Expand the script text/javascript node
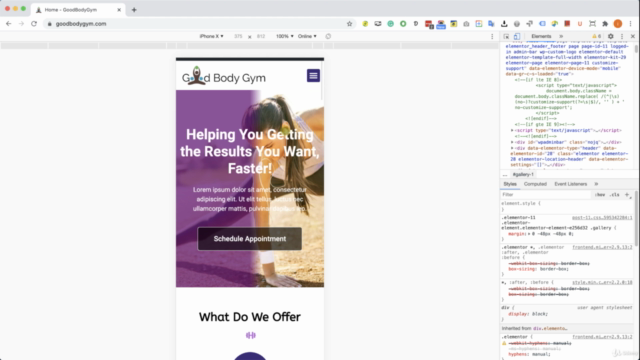 point(512,130)
